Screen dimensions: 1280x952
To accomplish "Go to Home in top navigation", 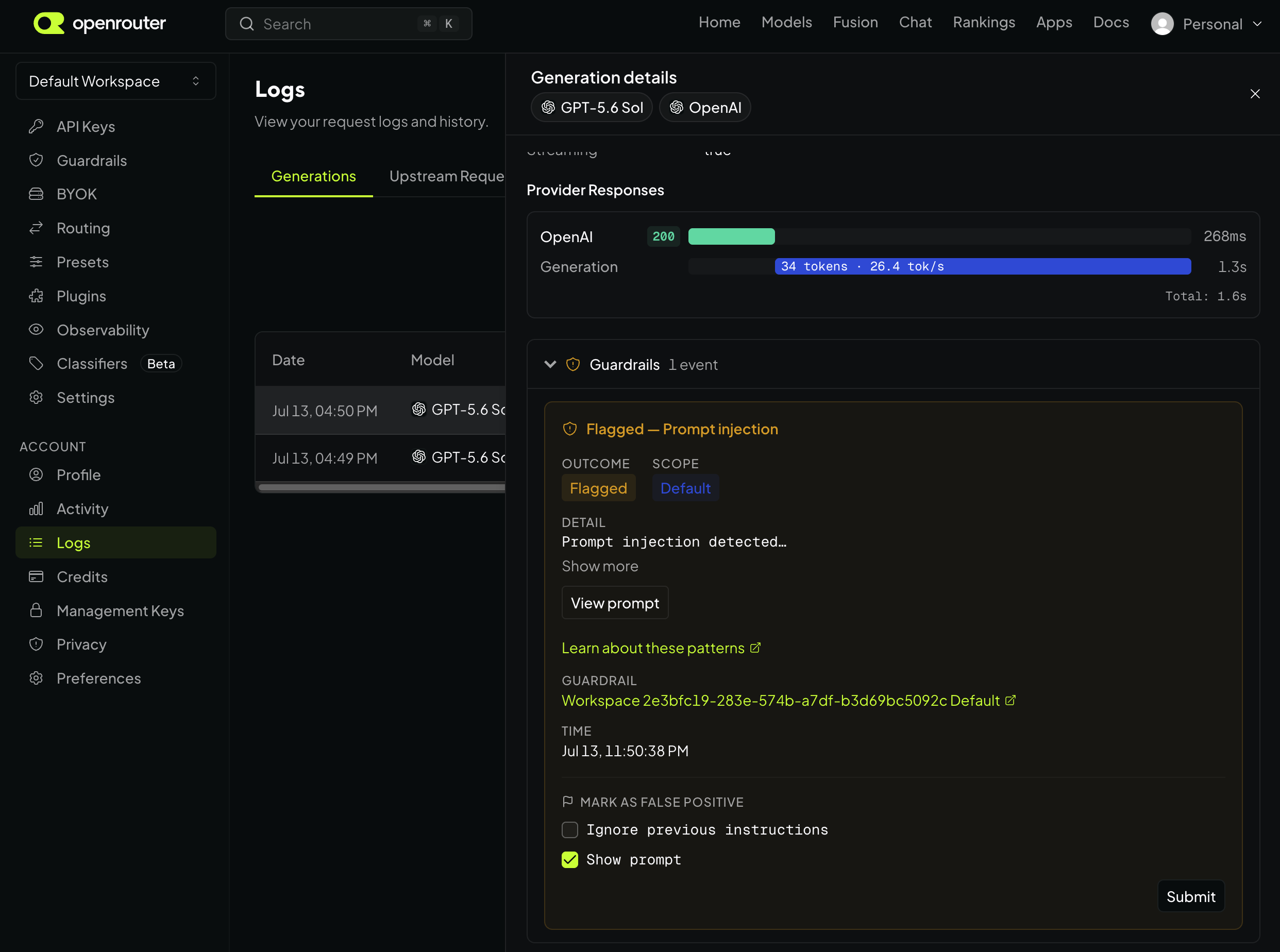I will (719, 23).
